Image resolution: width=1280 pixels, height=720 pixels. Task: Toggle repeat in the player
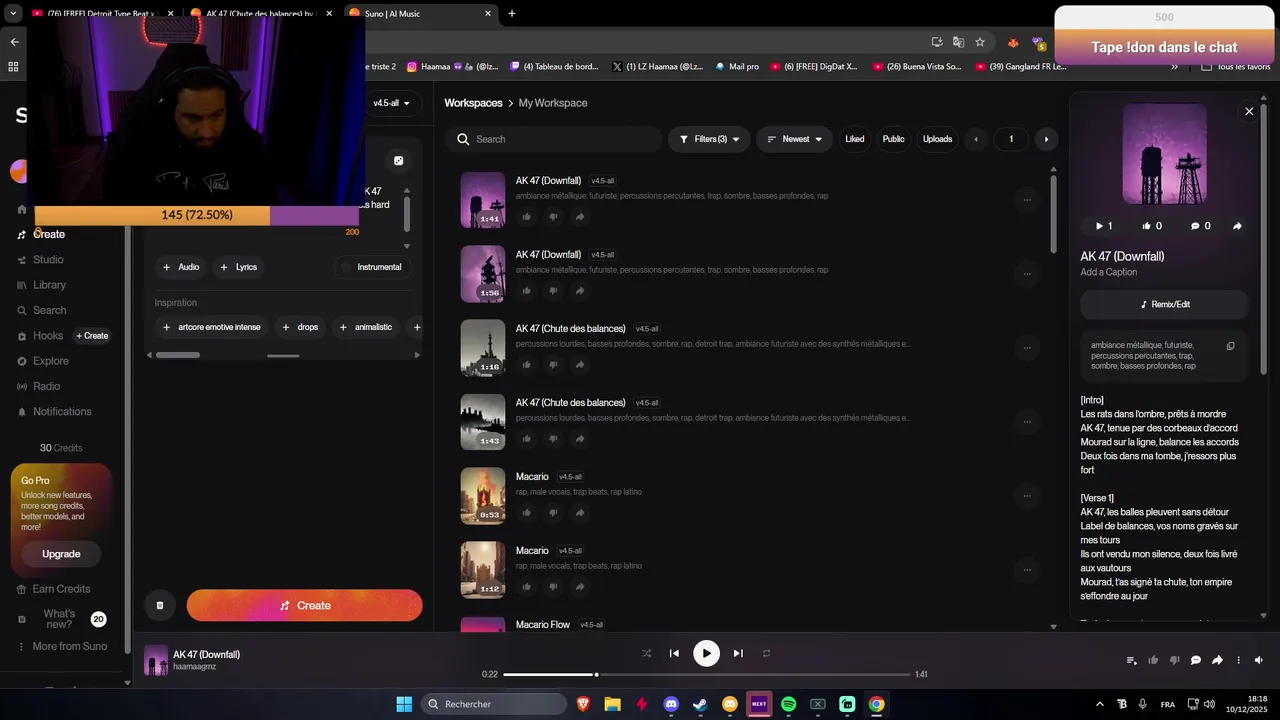pos(767,653)
